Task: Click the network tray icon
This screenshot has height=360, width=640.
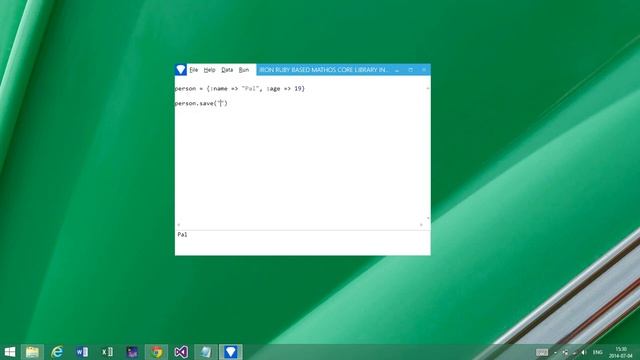Action: point(565,352)
